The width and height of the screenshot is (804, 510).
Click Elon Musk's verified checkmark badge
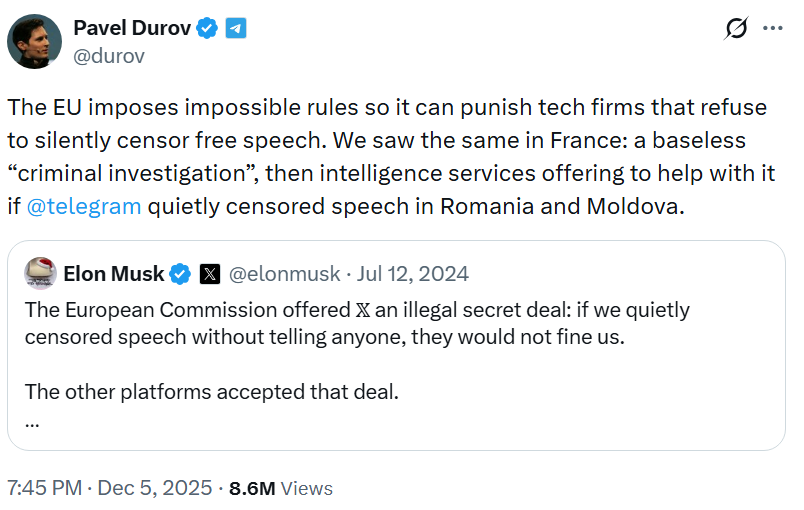[x=180, y=273]
